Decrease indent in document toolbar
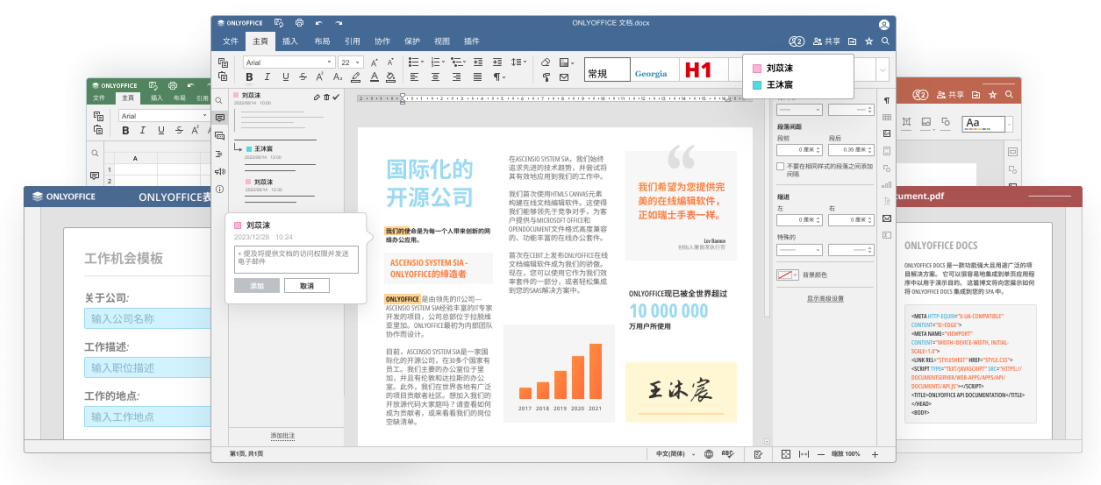 tap(477, 62)
